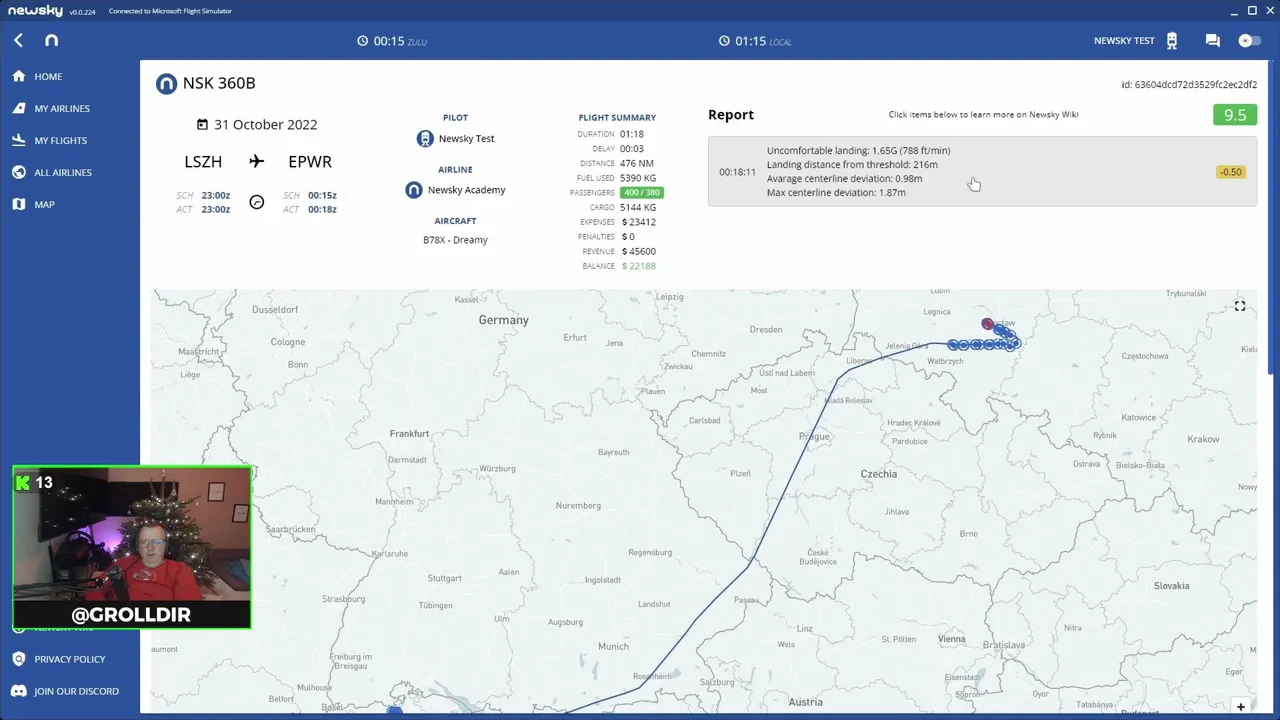The image size is (1280, 720).
Task: Click arrival airport EPWR
Action: (x=310, y=162)
